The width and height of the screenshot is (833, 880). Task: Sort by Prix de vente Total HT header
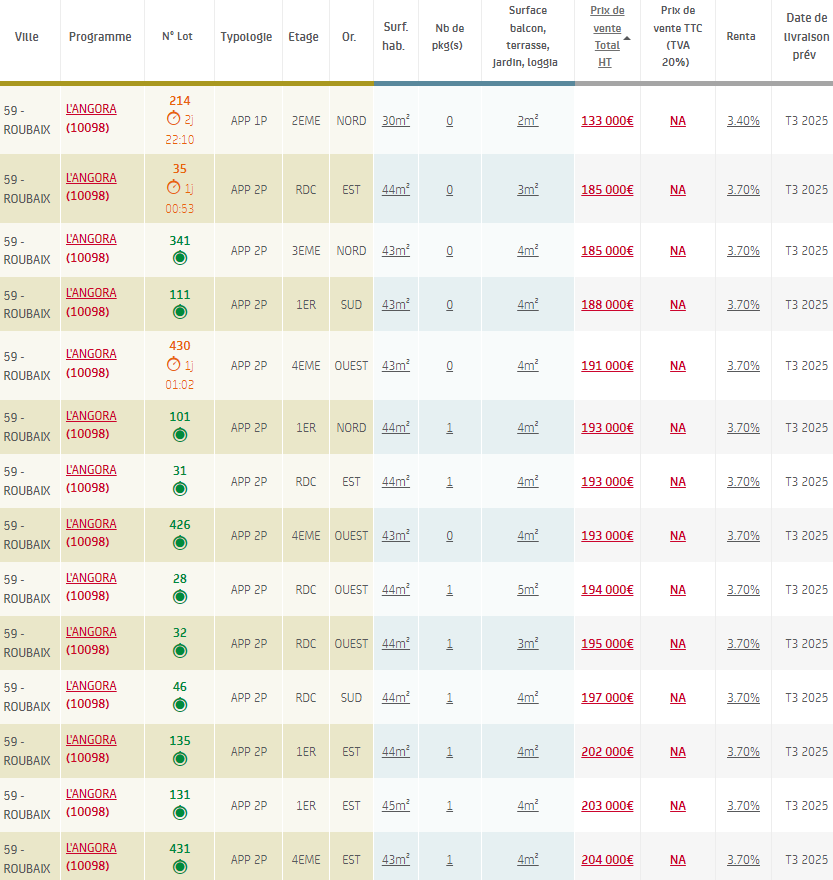607,36
